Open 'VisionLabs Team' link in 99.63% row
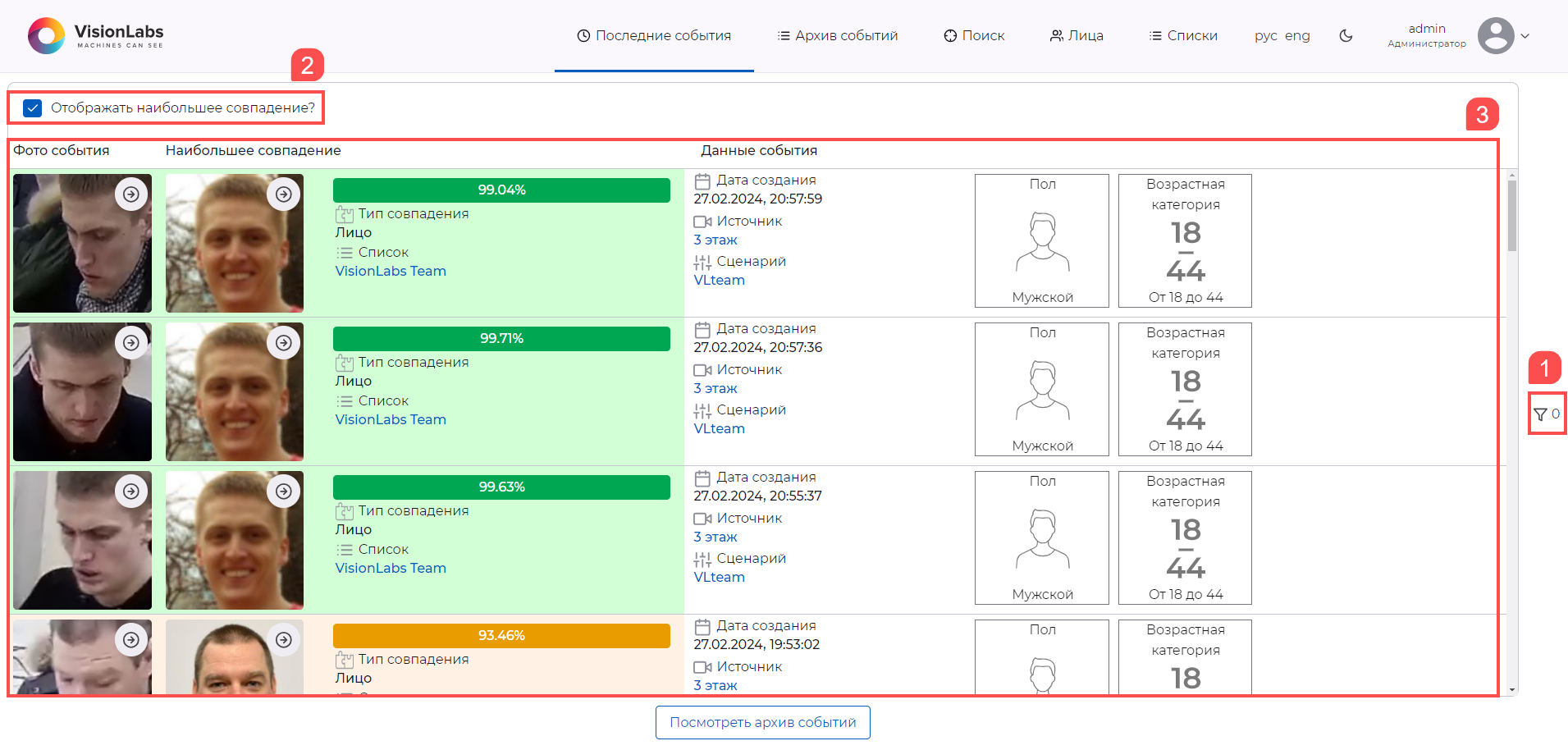The image size is (1568, 750). coord(391,569)
